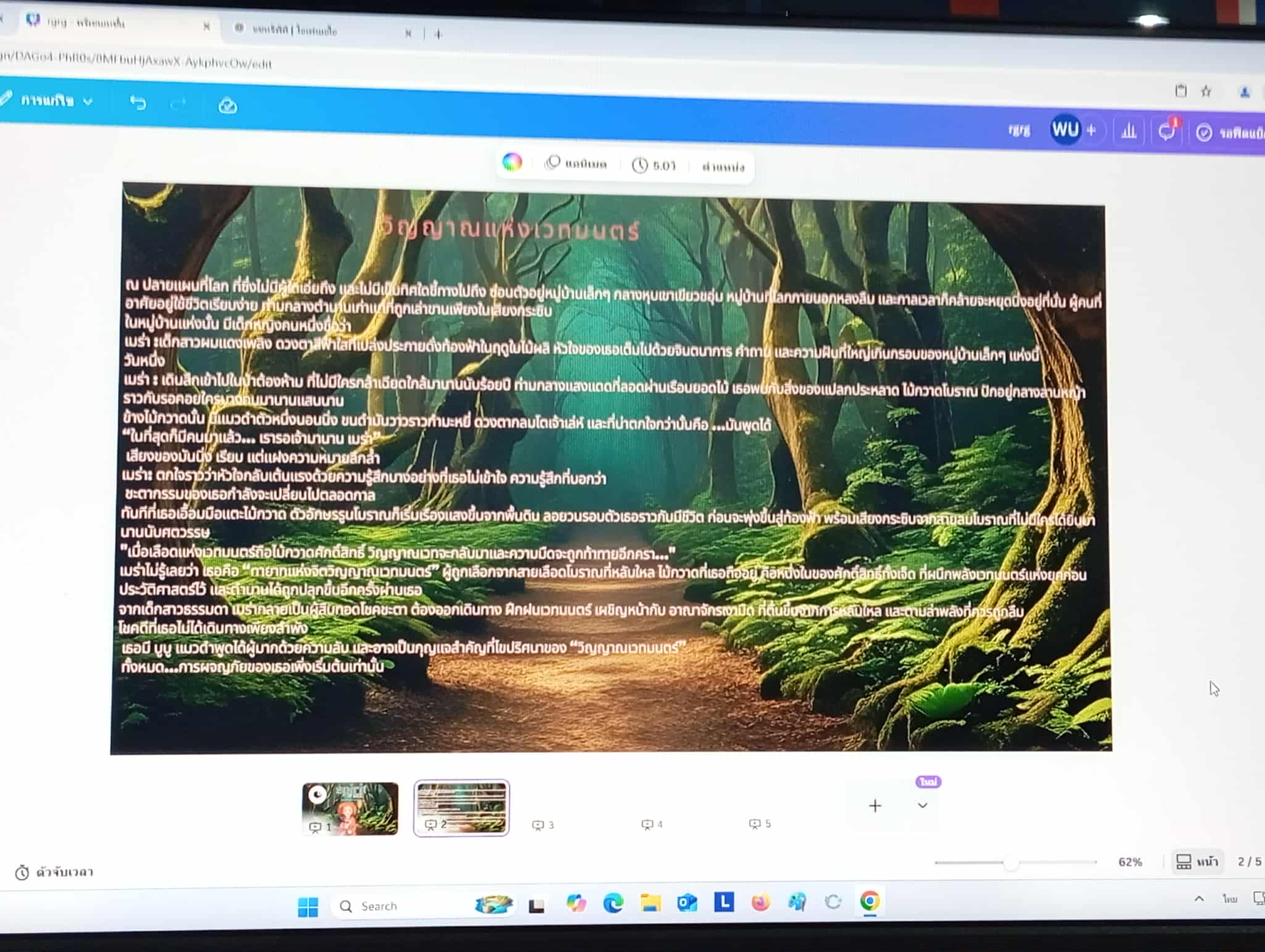Click the WU profile avatar
This screenshot has height=952, width=1265.
(1065, 130)
